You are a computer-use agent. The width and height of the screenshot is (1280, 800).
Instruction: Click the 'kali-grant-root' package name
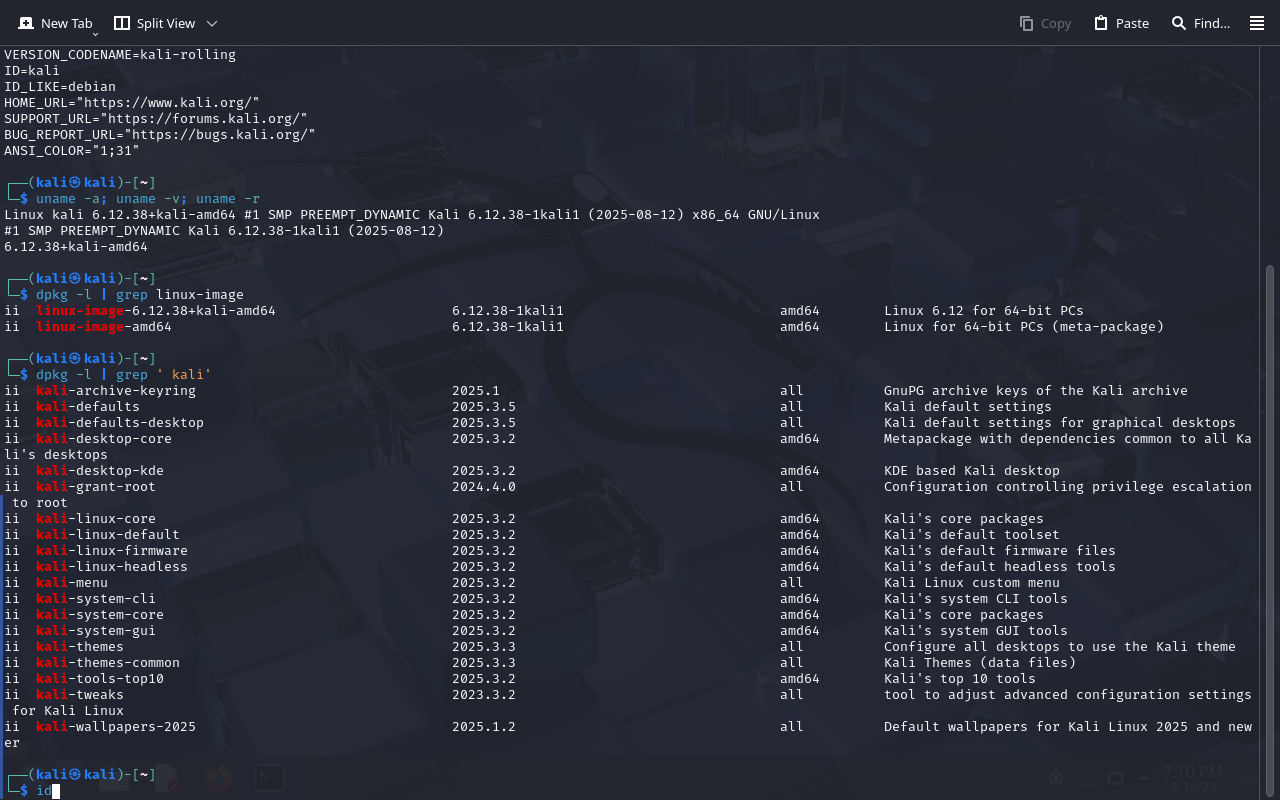coord(96,487)
